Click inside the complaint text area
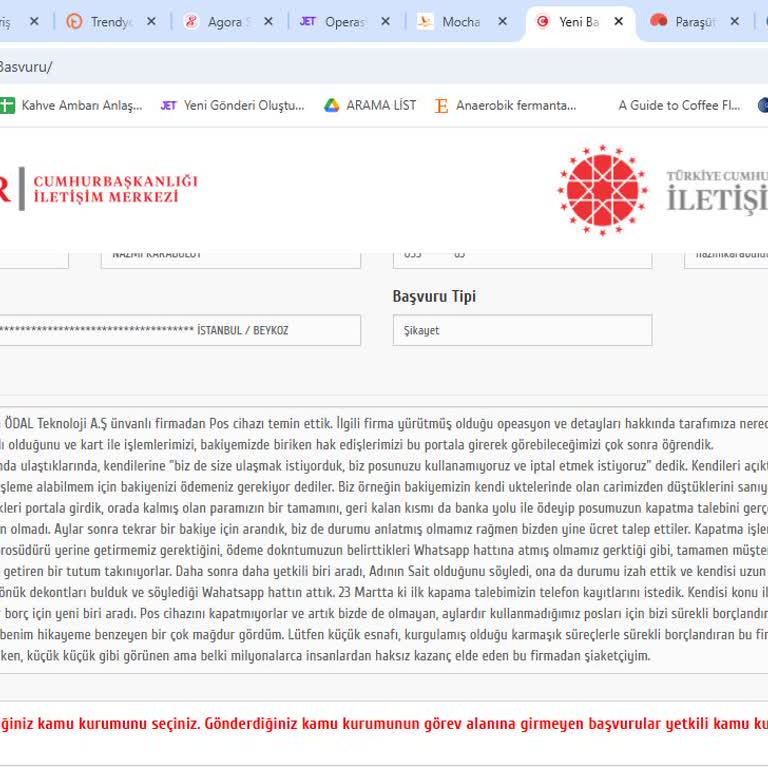The image size is (768, 768). pos(384,539)
